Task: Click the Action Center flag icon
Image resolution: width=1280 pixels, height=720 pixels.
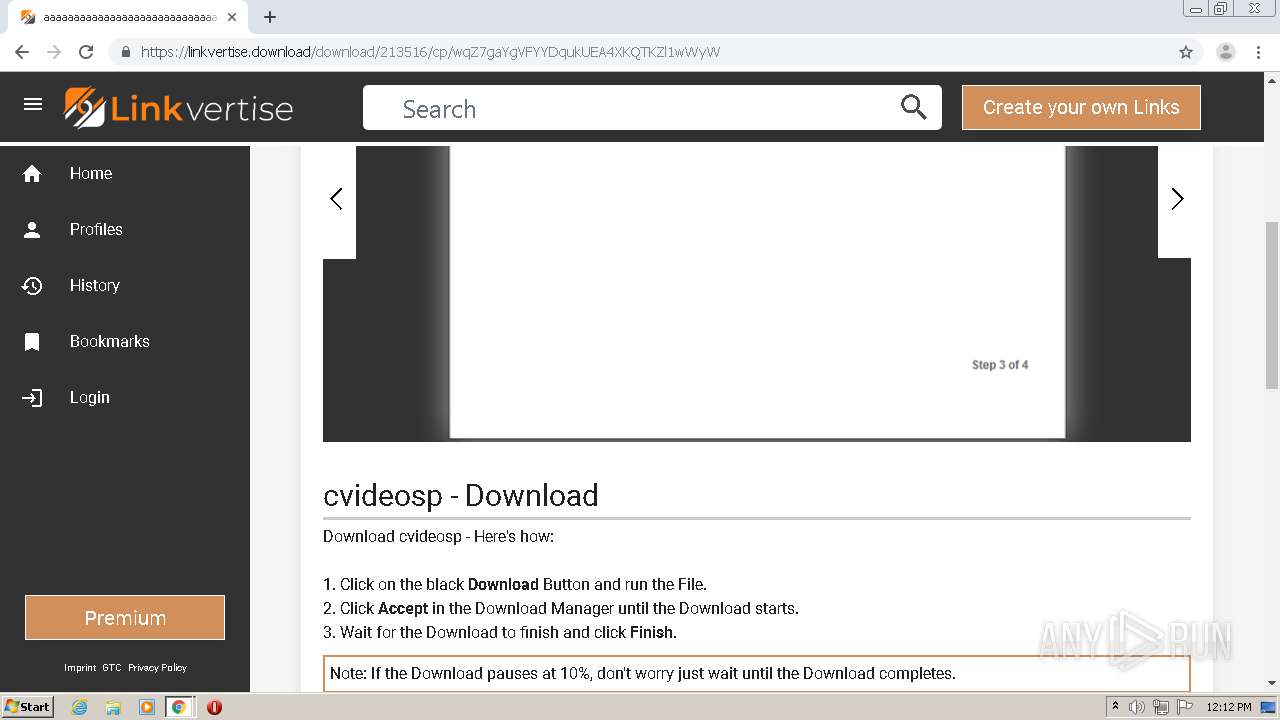Action: [1185, 707]
